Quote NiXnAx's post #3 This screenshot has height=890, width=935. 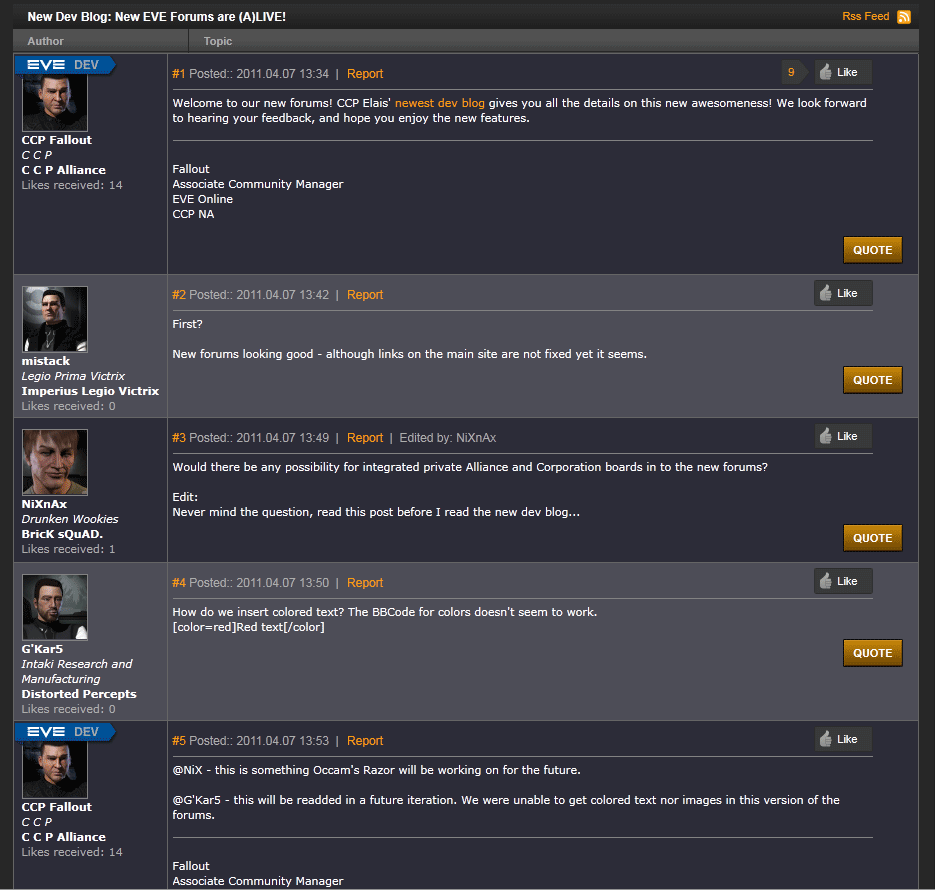(x=872, y=538)
